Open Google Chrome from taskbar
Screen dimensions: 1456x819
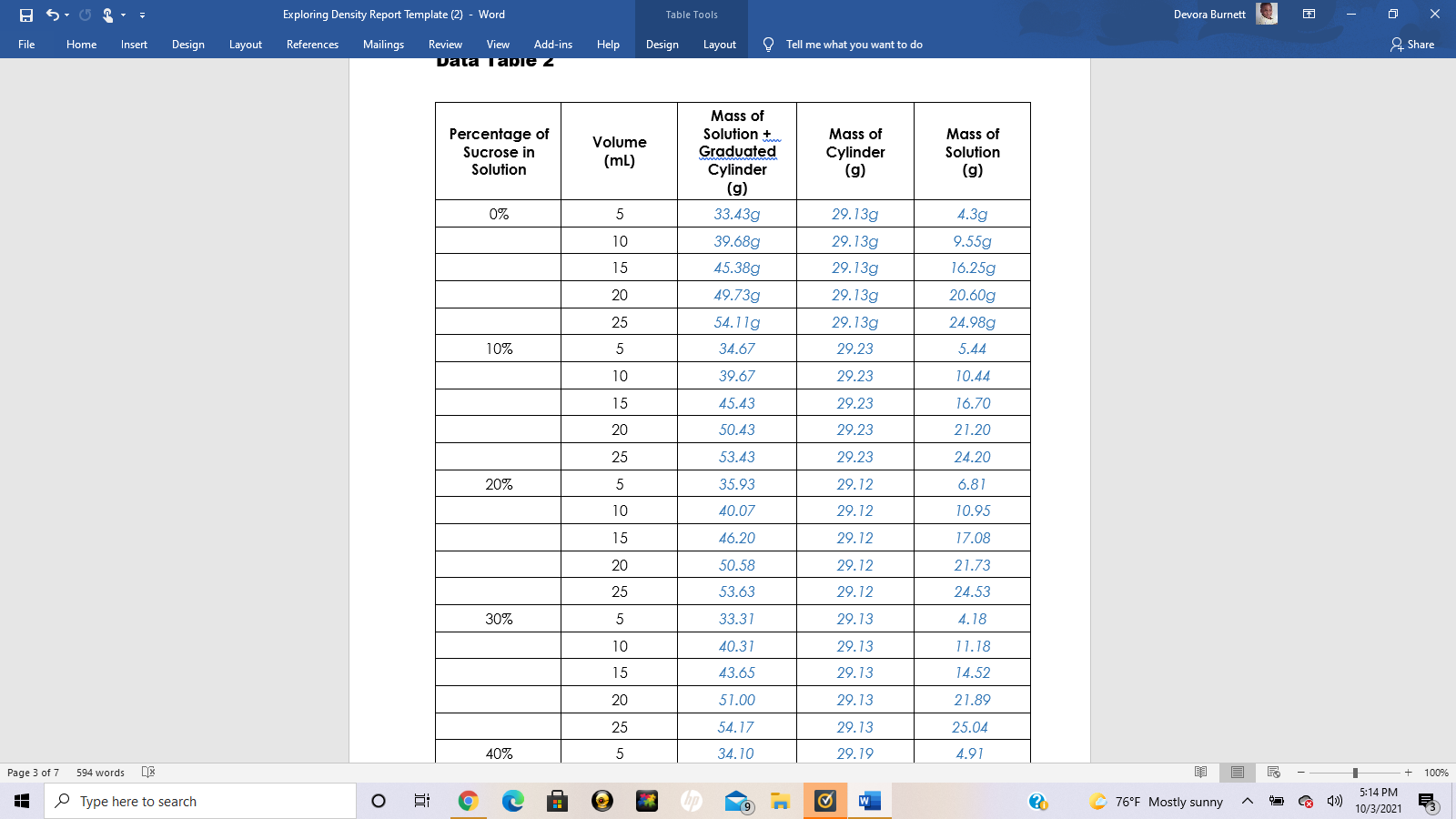[x=468, y=801]
